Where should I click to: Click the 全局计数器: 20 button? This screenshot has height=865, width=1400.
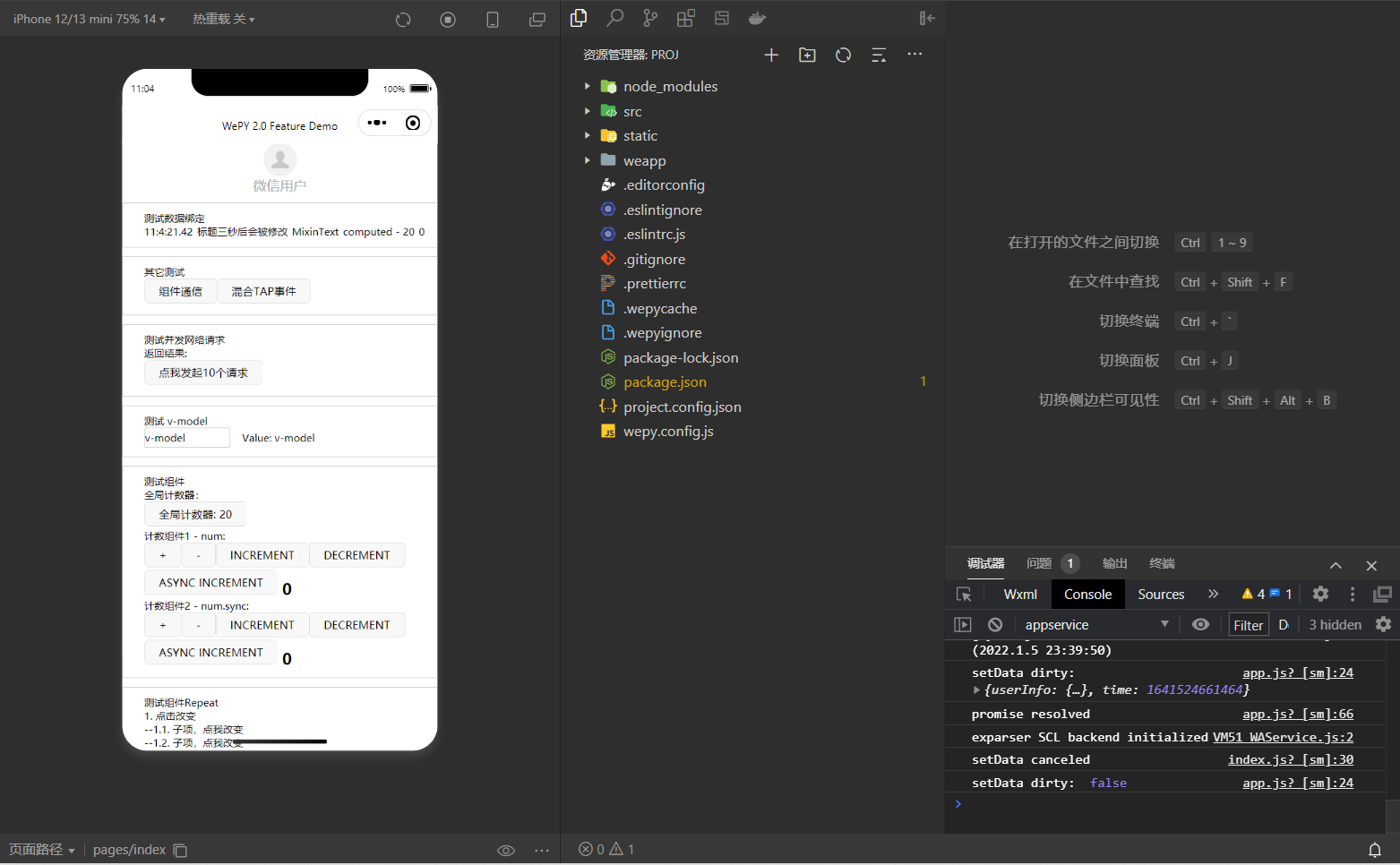(195, 514)
